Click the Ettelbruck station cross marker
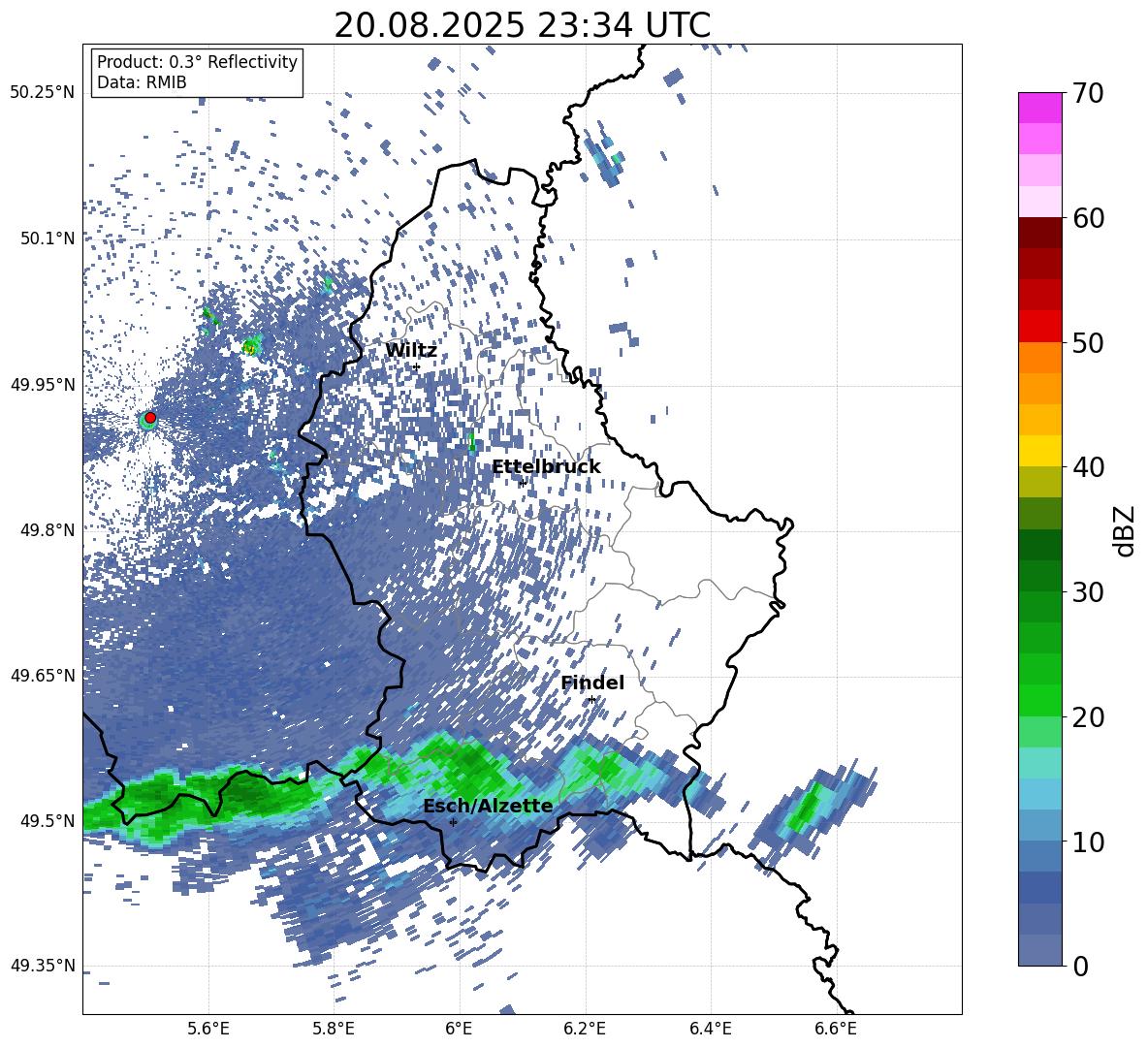This screenshot has width=1148, height=1048. click(x=523, y=483)
